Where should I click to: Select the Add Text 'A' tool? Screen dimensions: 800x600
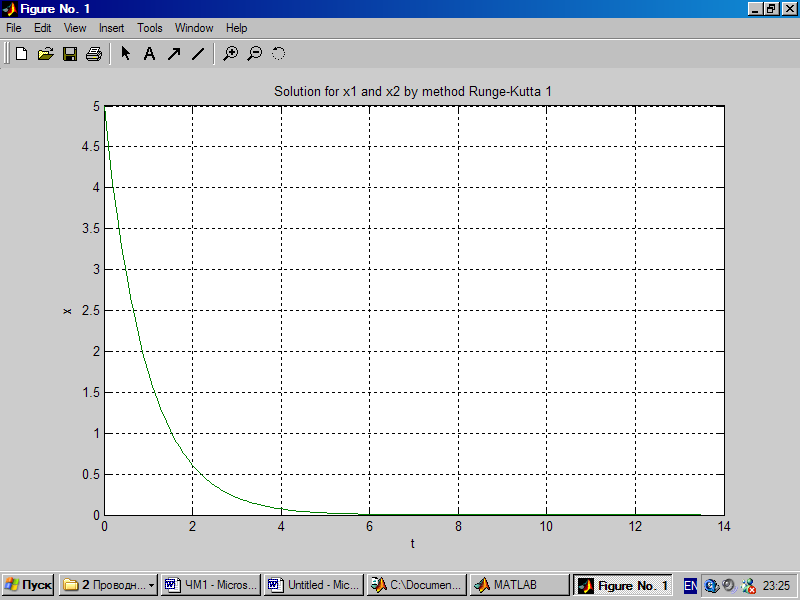pos(149,54)
